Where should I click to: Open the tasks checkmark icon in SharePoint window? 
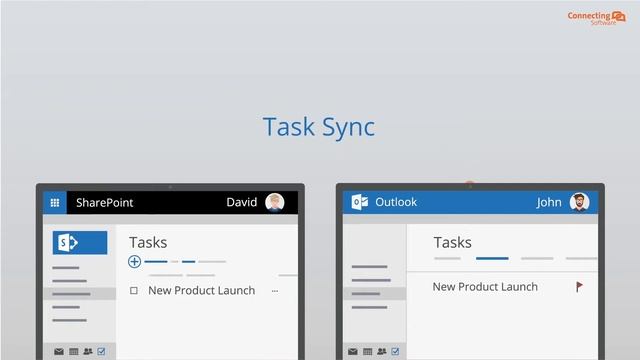(x=101, y=351)
